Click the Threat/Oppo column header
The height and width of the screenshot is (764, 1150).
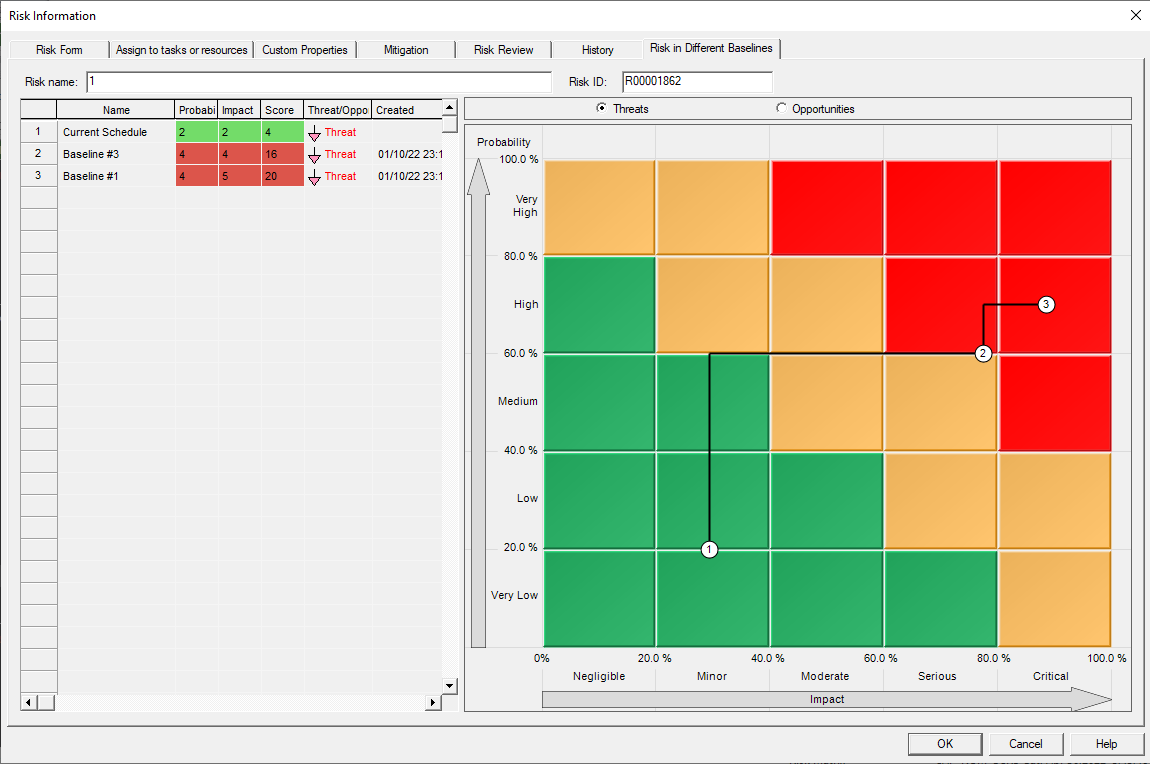coord(337,110)
